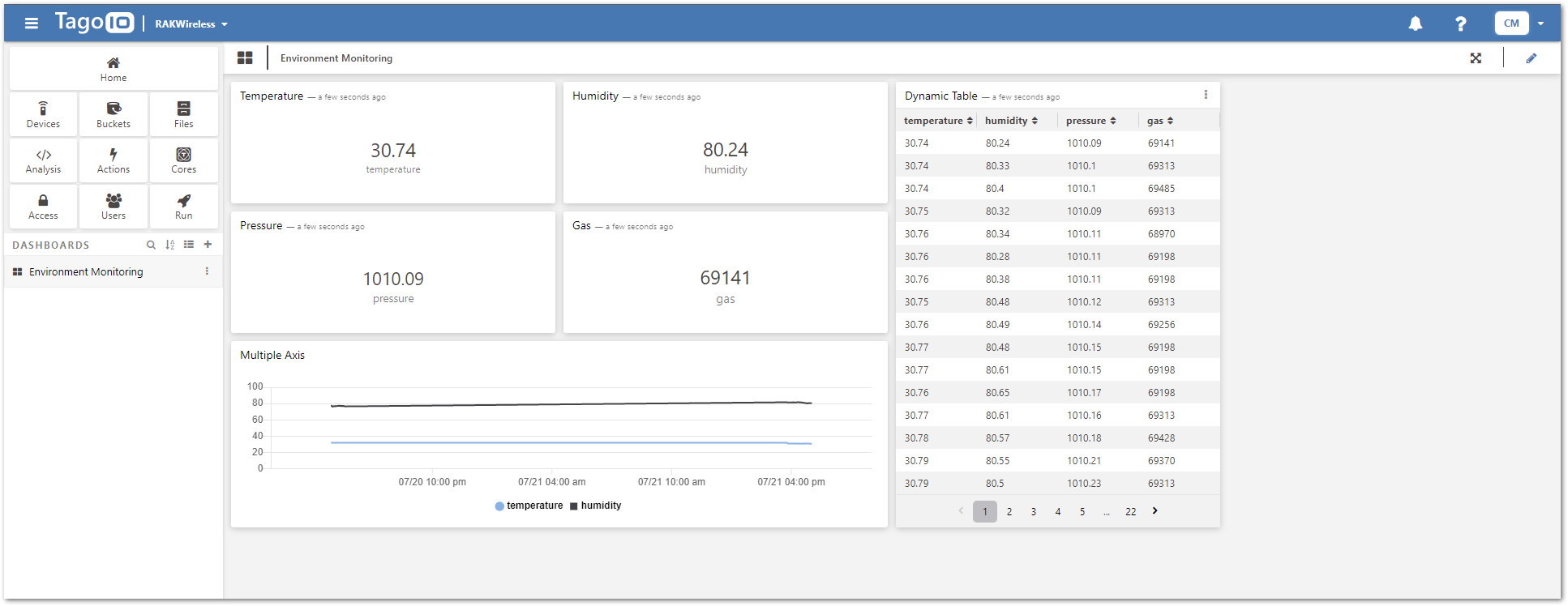
Task: Toggle dashboard list view icon
Action: pyautogui.click(x=189, y=245)
